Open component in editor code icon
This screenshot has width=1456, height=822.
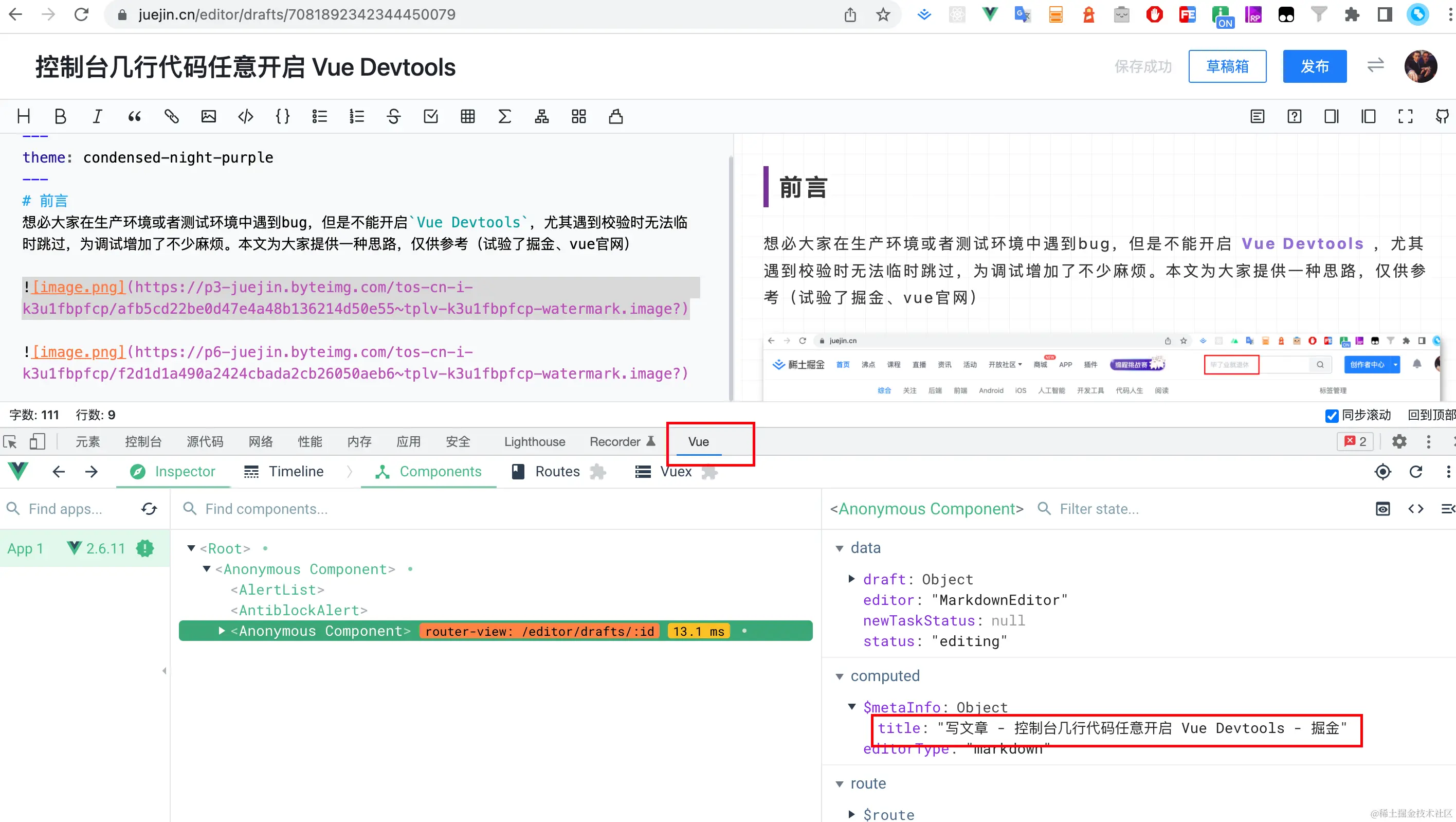tap(1415, 509)
